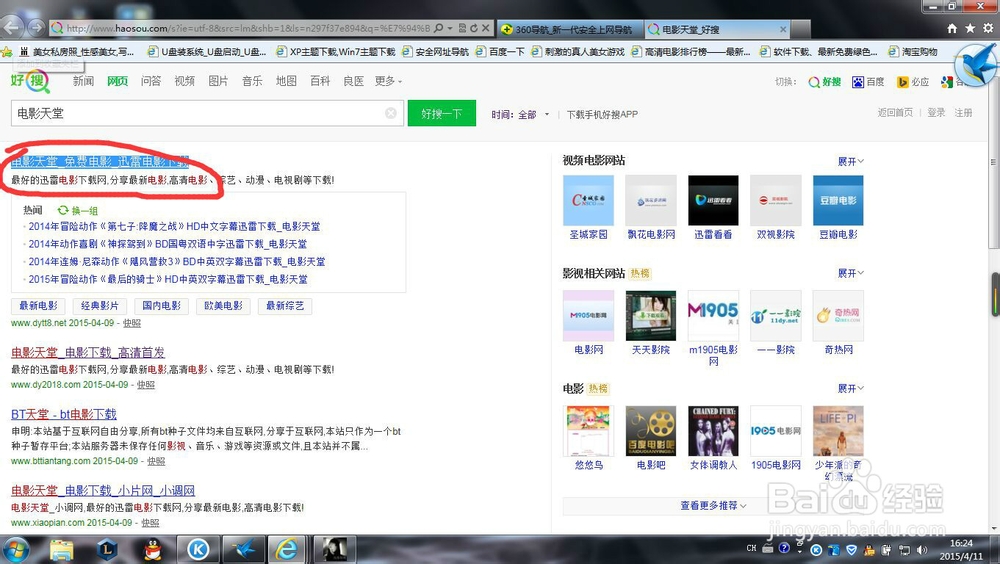Open address bar search dropdown arrow
This screenshot has height=564, width=1000.
[x=450, y=28]
